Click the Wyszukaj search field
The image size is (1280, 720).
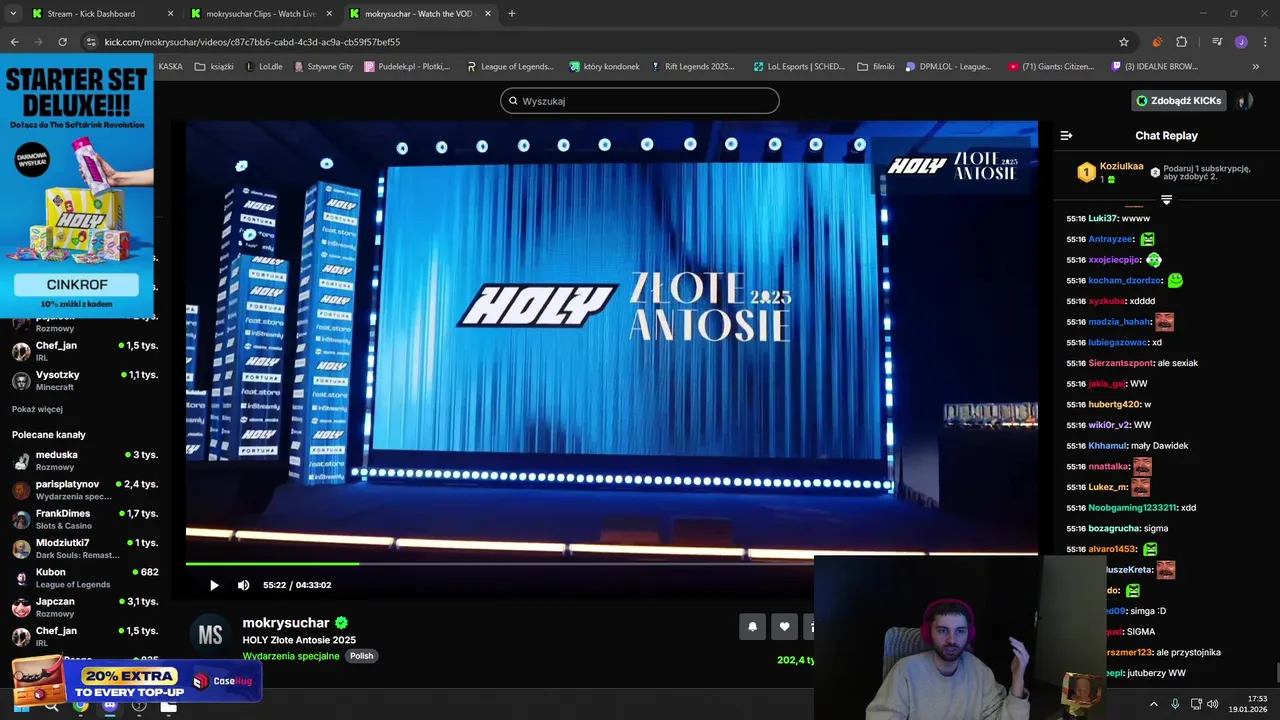click(x=640, y=101)
